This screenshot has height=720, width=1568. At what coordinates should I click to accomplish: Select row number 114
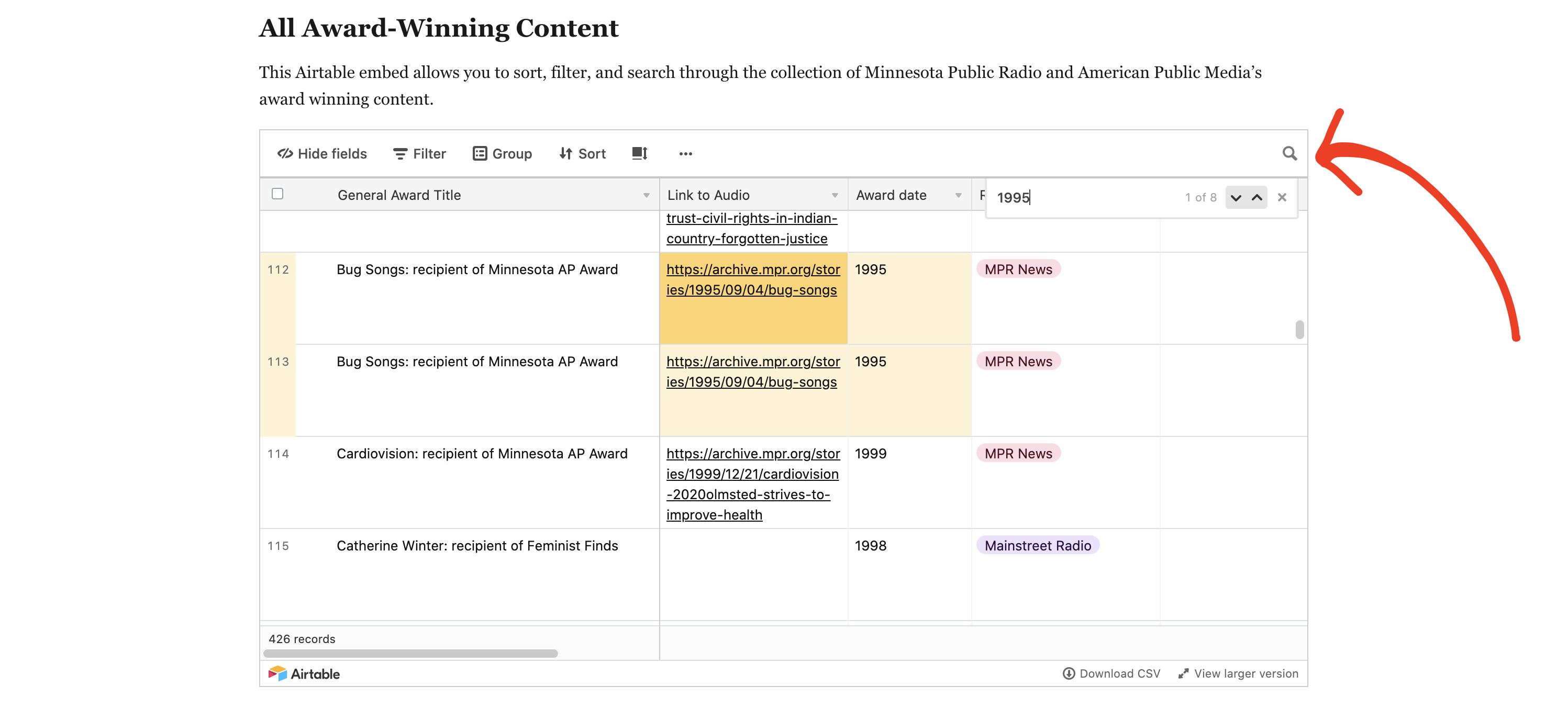tap(278, 454)
